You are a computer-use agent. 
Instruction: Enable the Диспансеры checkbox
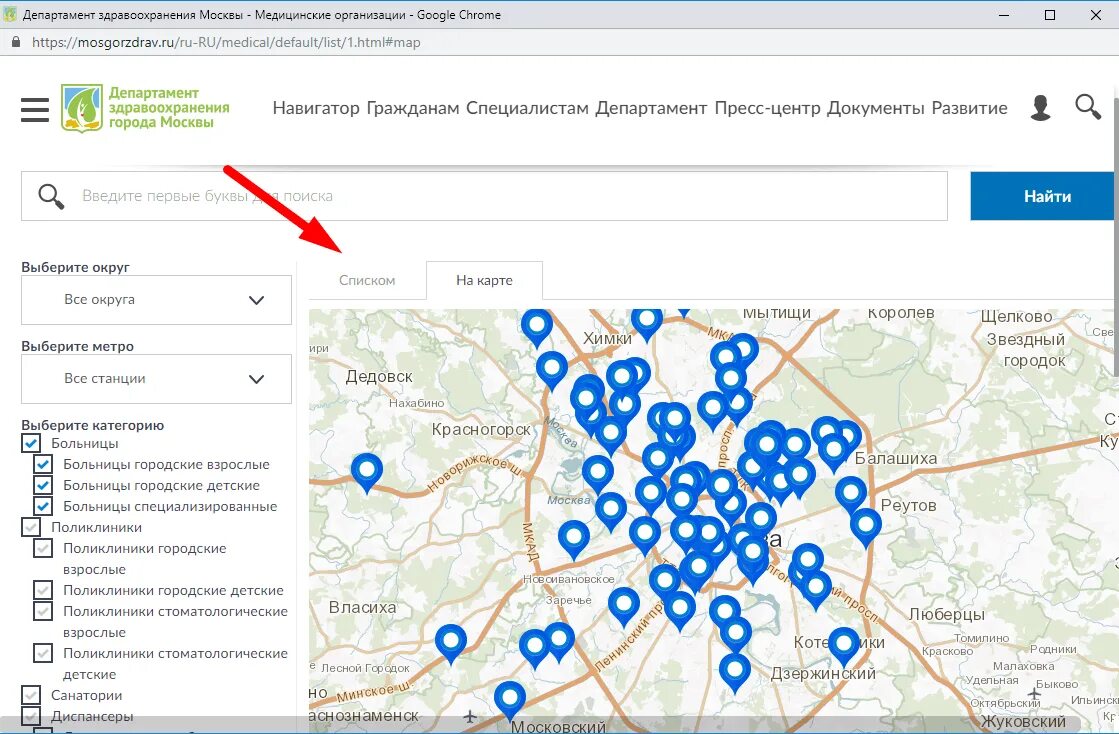coord(30,716)
